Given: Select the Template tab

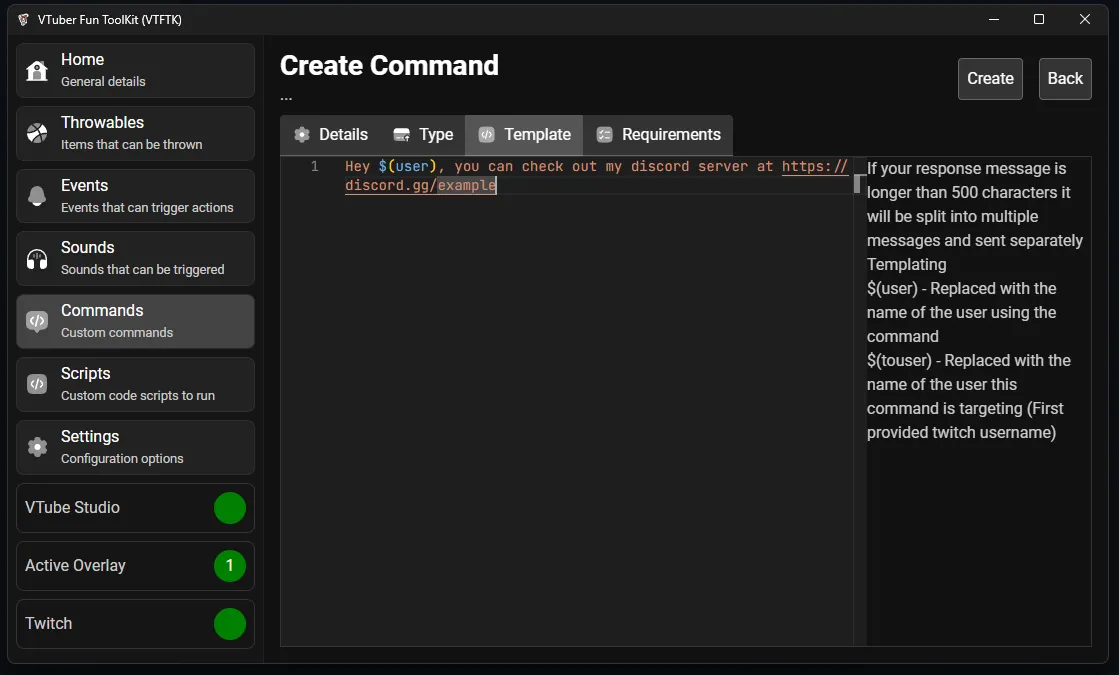Looking at the screenshot, I should [524, 135].
